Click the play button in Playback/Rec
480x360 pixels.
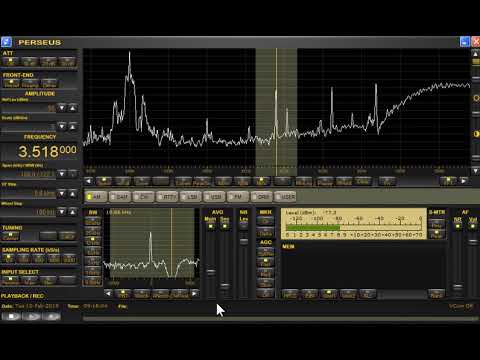pyautogui.click(x=32, y=316)
